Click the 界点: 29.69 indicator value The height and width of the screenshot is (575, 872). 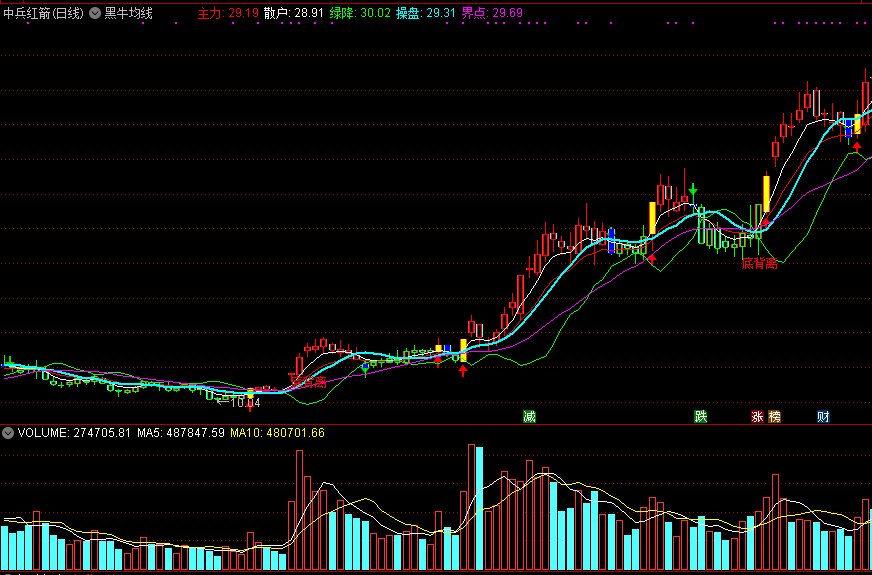coord(492,13)
